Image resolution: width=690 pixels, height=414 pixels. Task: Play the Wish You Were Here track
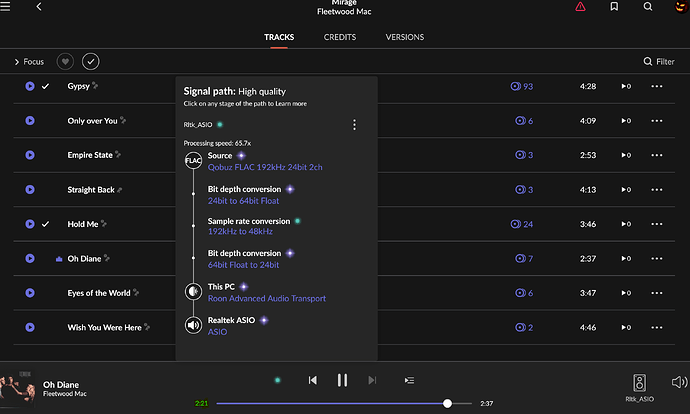(x=30, y=327)
